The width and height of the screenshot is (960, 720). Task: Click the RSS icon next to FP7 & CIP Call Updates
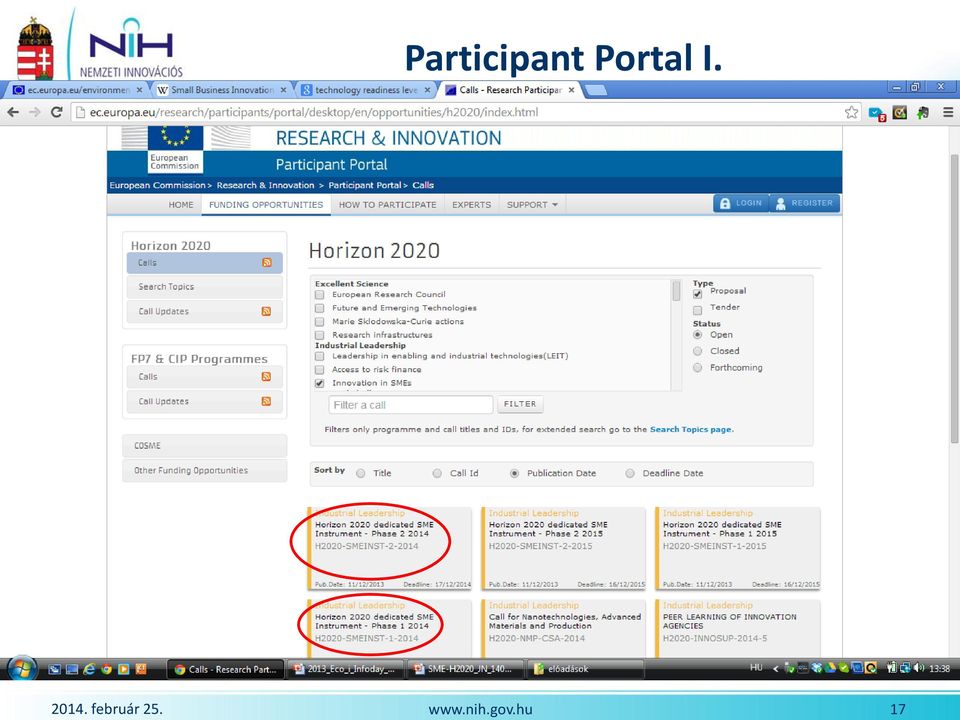266,401
